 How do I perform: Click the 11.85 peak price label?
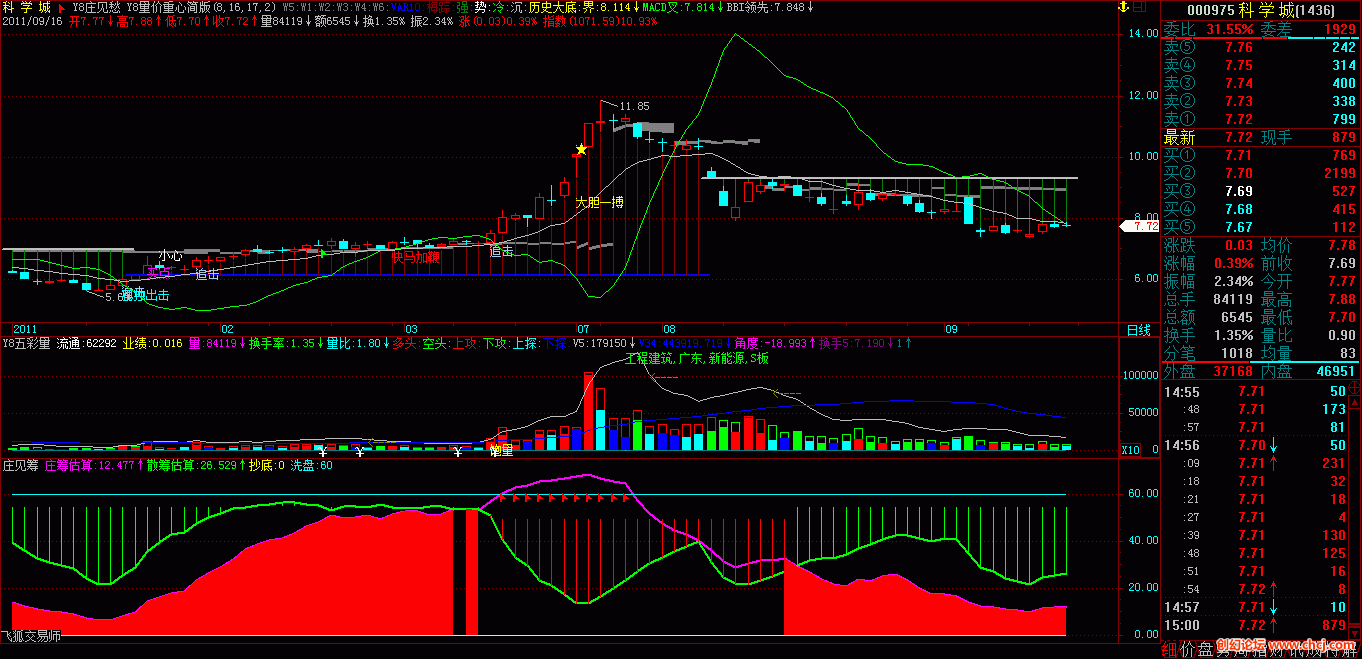[634, 106]
